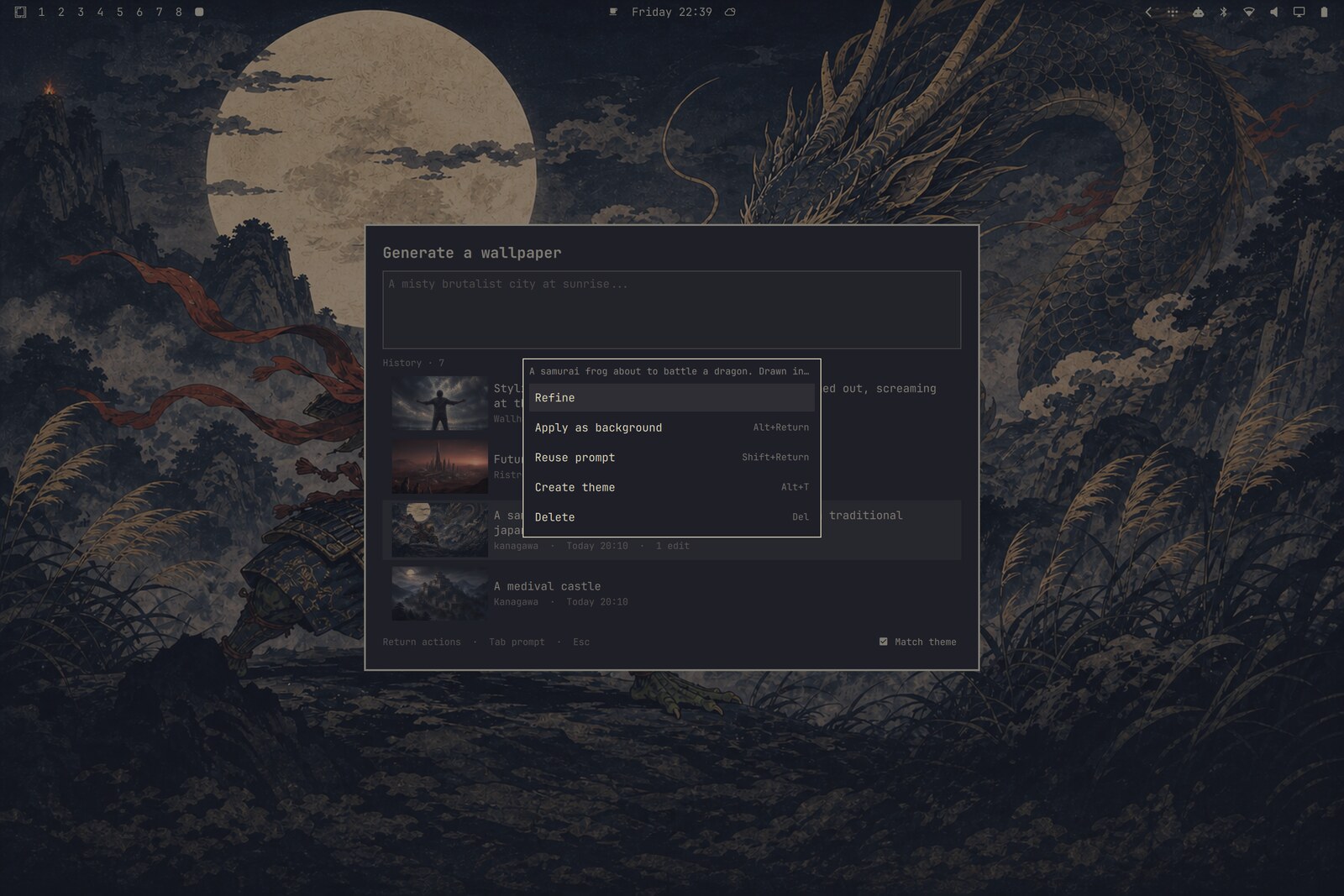The width and height of the screenshot is (1344, 896).
Task: Switch to workspace 2
Action: [60, 12]
